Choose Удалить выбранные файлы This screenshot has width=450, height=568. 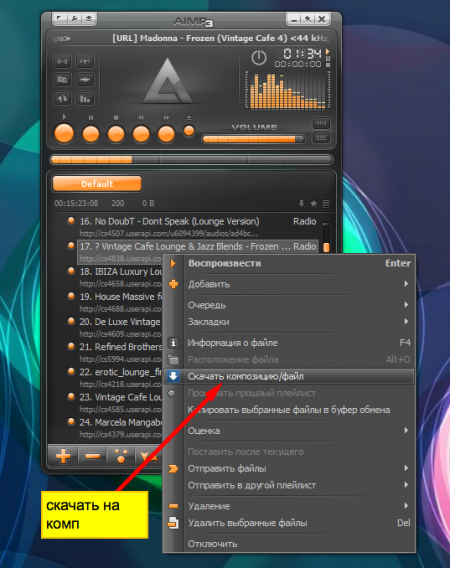point(289,523)
